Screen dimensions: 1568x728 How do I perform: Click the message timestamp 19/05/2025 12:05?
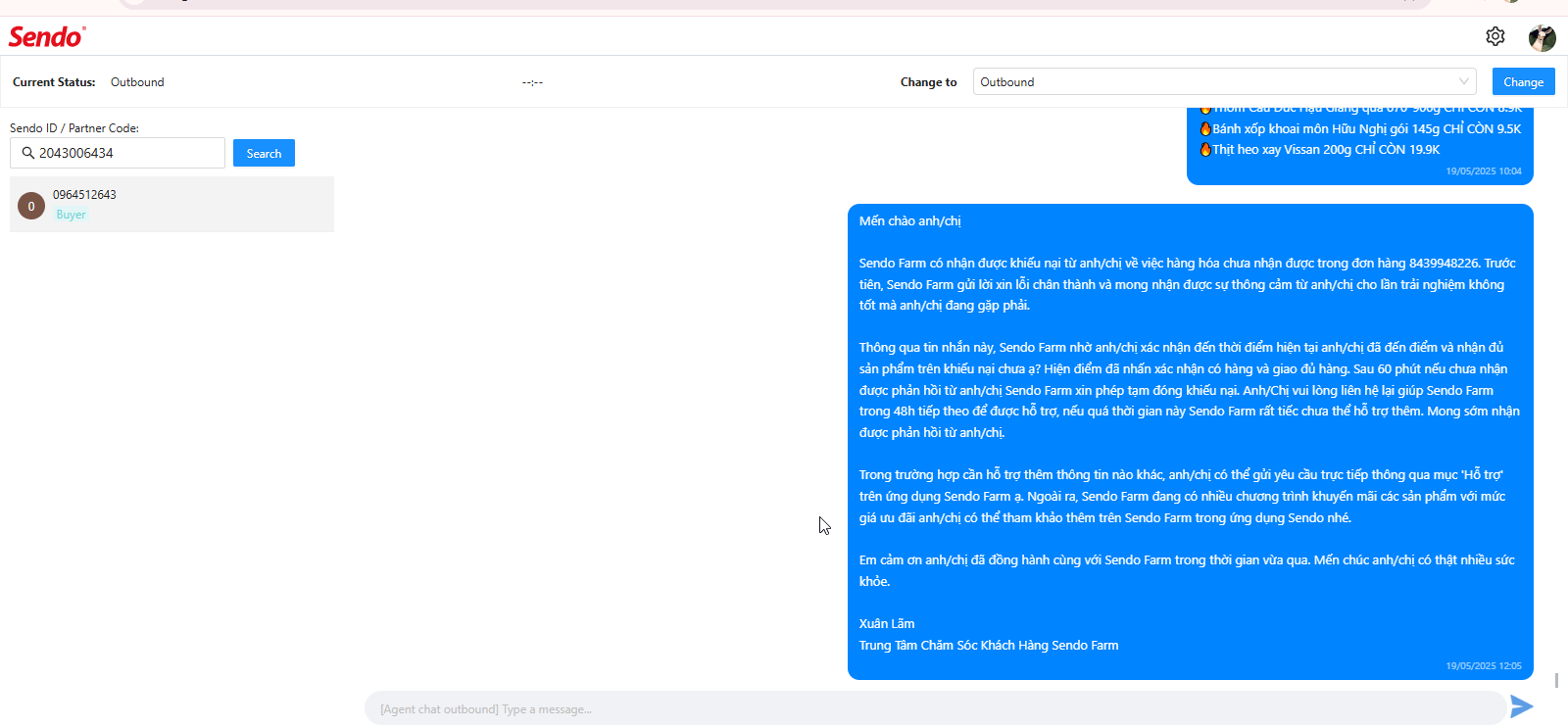[x=1484, y=666]
